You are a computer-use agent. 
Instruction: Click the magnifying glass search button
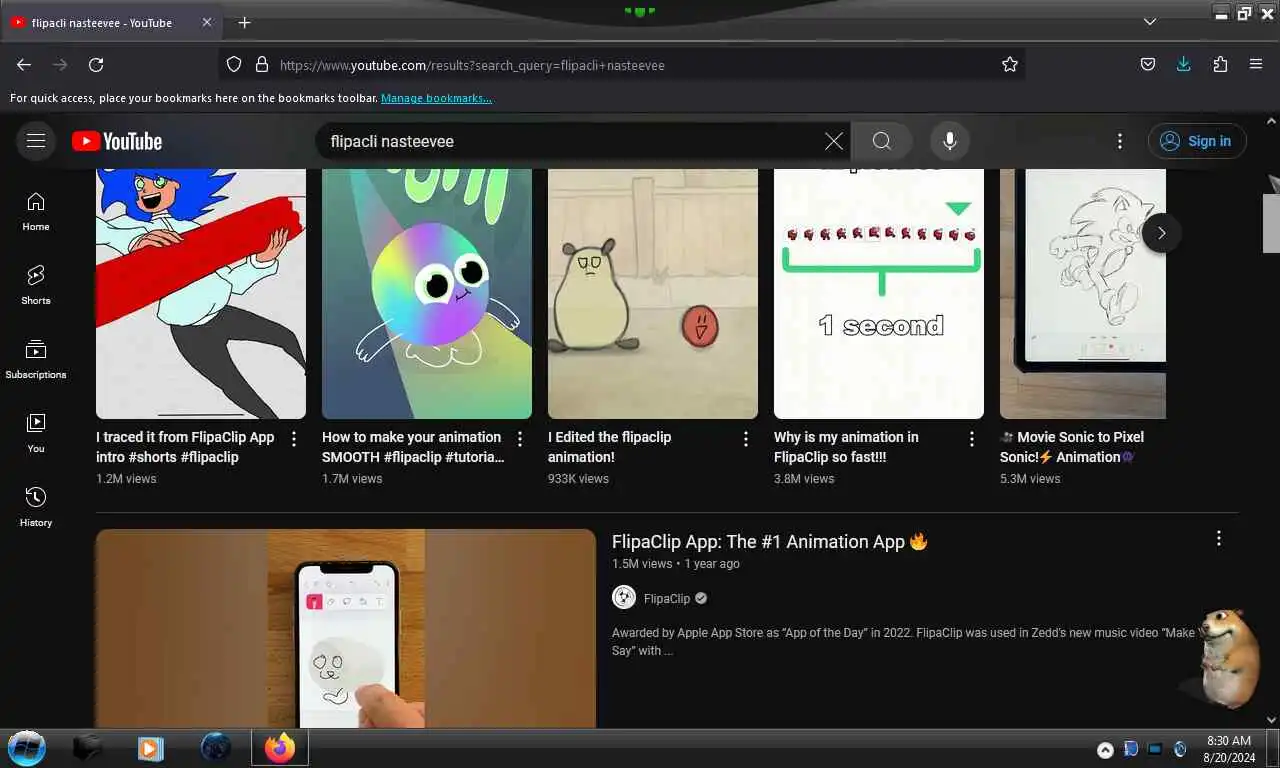click(x=881, y=141)
